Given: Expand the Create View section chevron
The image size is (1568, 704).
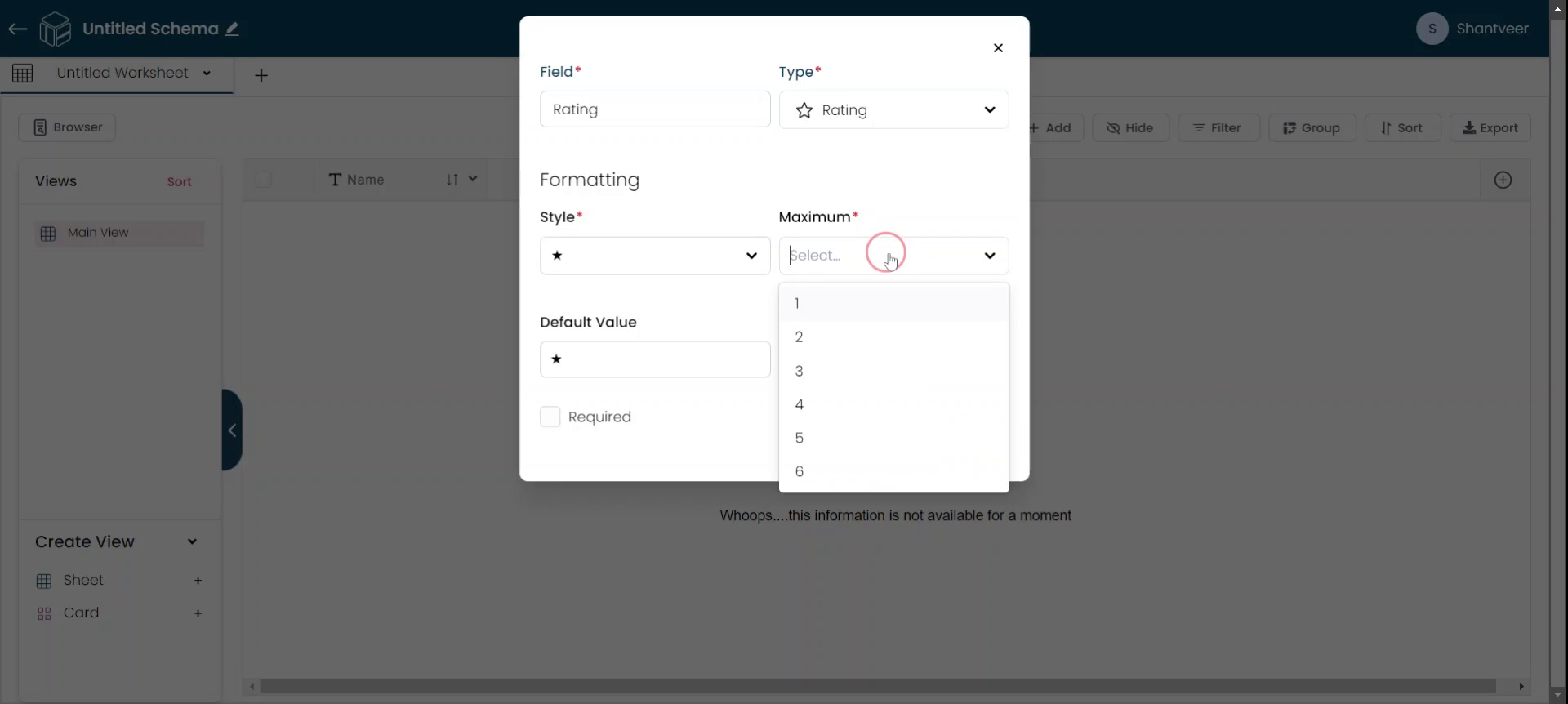Looking at the screenshot, I should click(x=192, y=542).
